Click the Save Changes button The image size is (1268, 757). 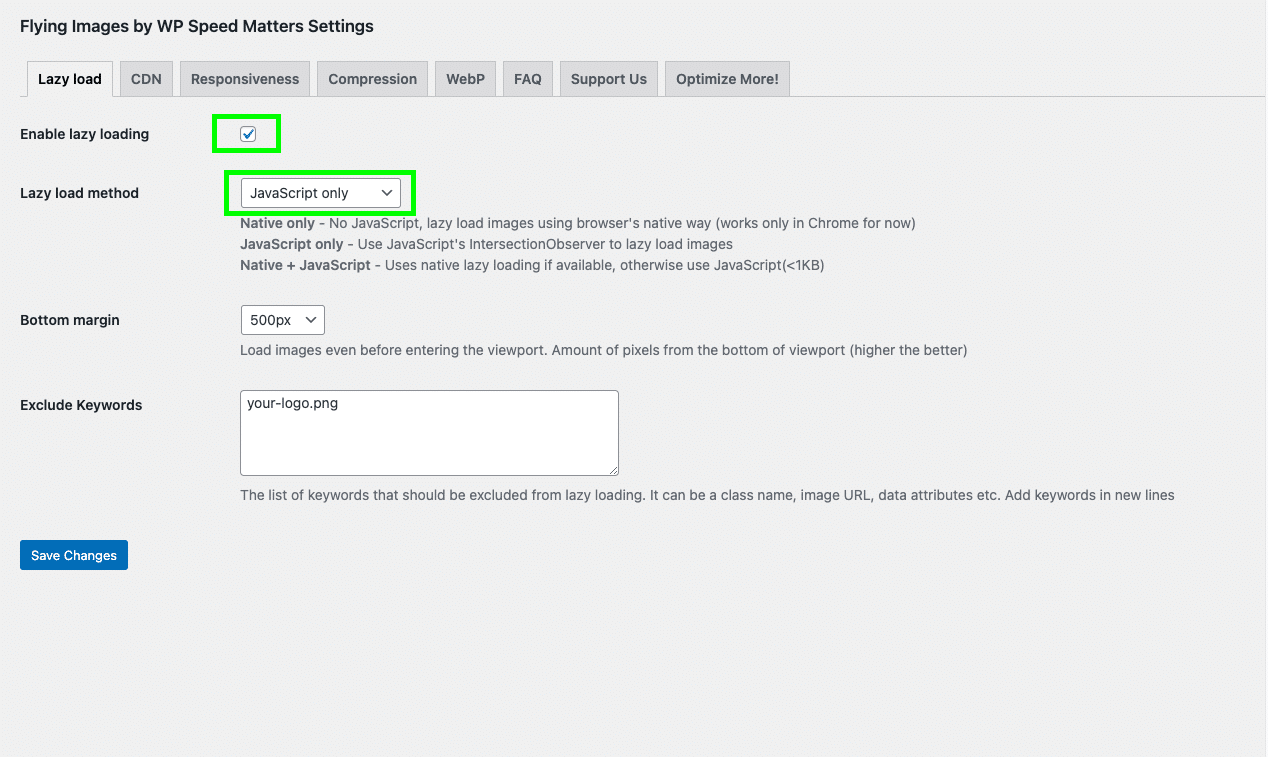tap(74, 555)
